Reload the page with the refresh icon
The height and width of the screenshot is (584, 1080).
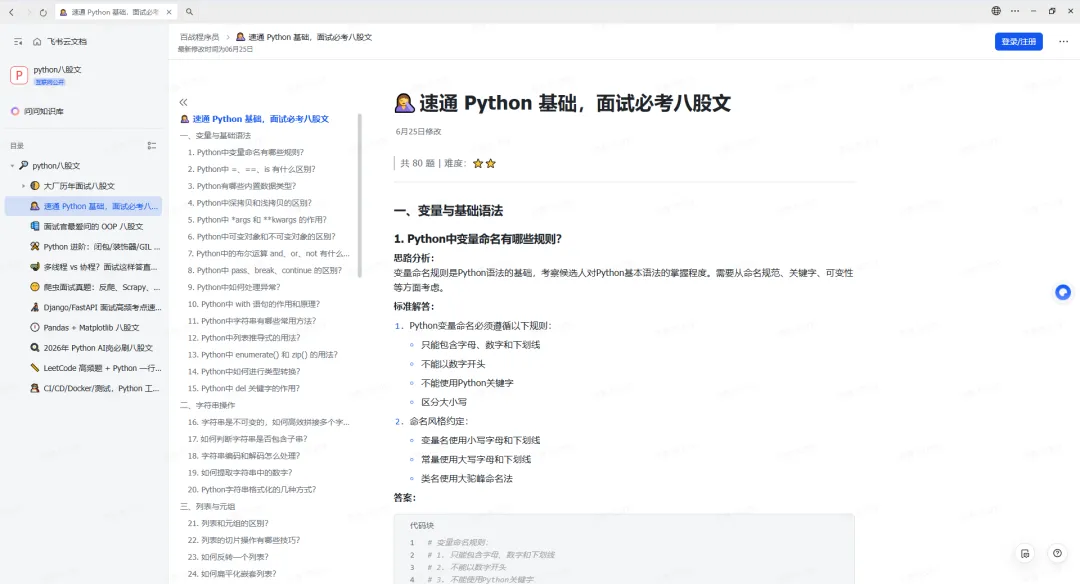click(x=43, y=12)
